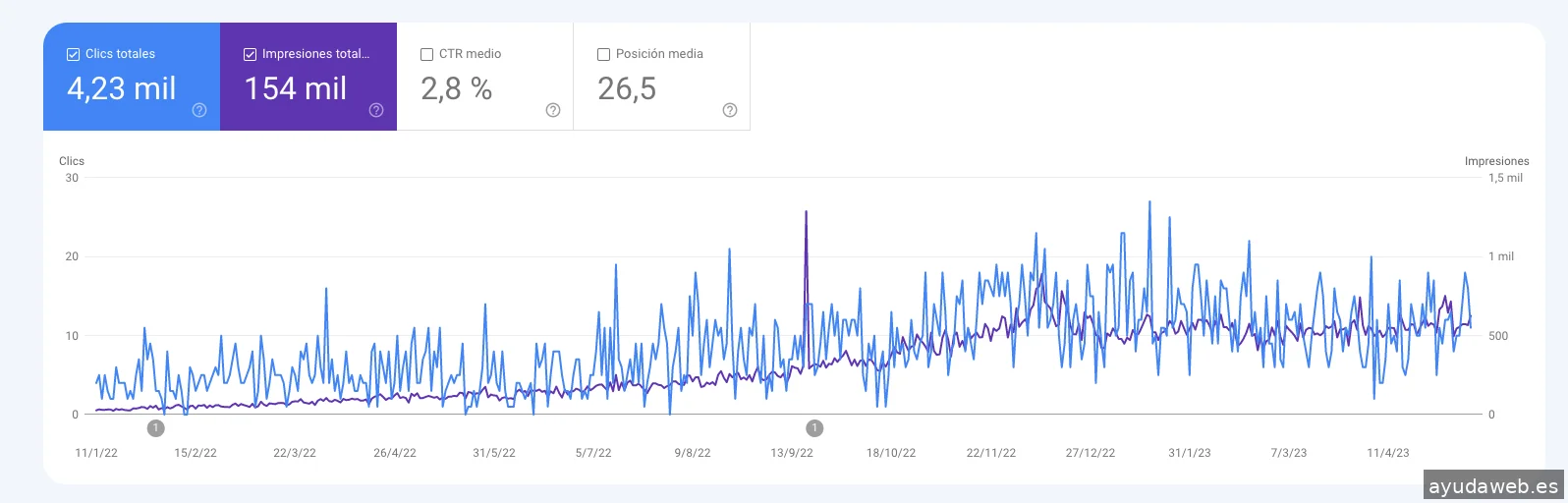The width and height of the screenshot is (1568, 503).
Task: Select the 2,8 % CTR value
Action: point(456,88)
